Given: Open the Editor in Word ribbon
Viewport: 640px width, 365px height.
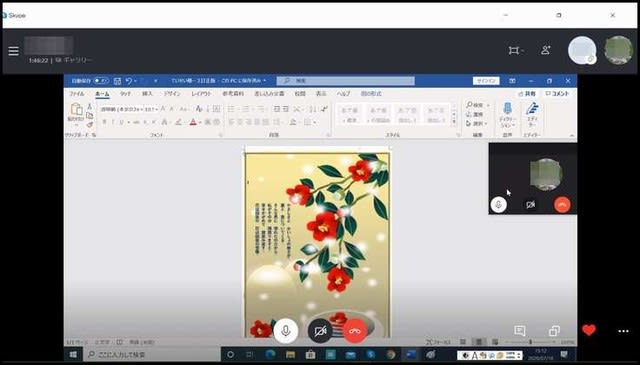Looking at the screenshot, I should coord(532,109).
